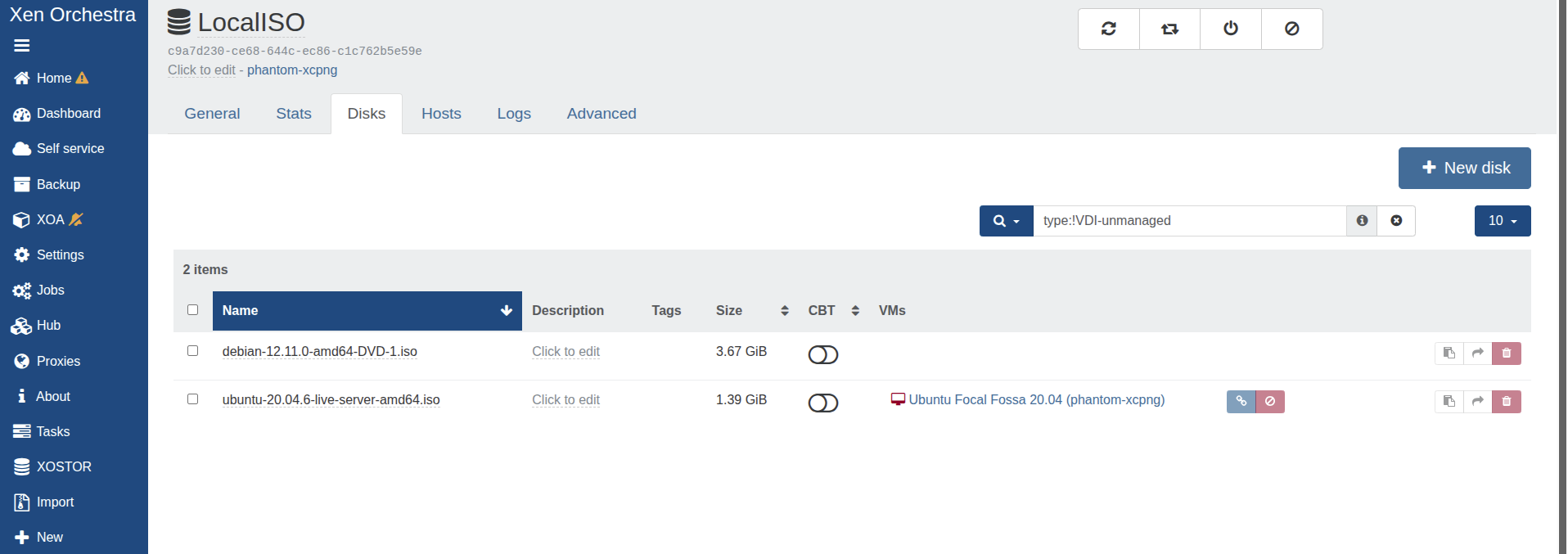Open the search filter presets dropdown
This screenshot has width=1568, height=554.
1006,221
